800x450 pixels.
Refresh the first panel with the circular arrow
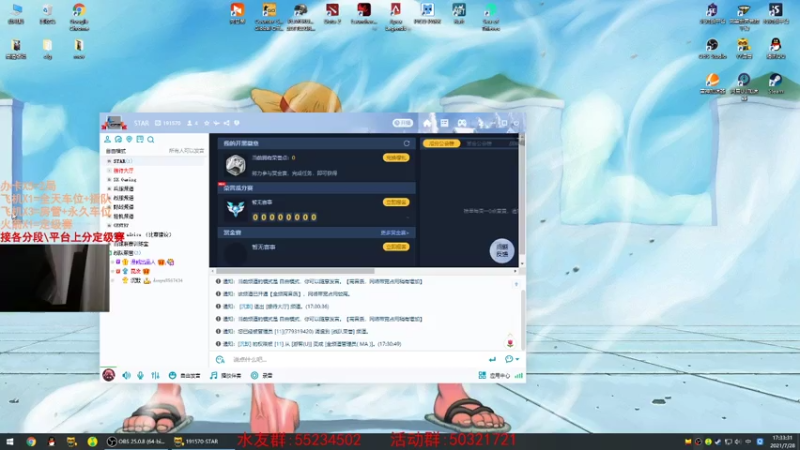[x=407, y=143]
